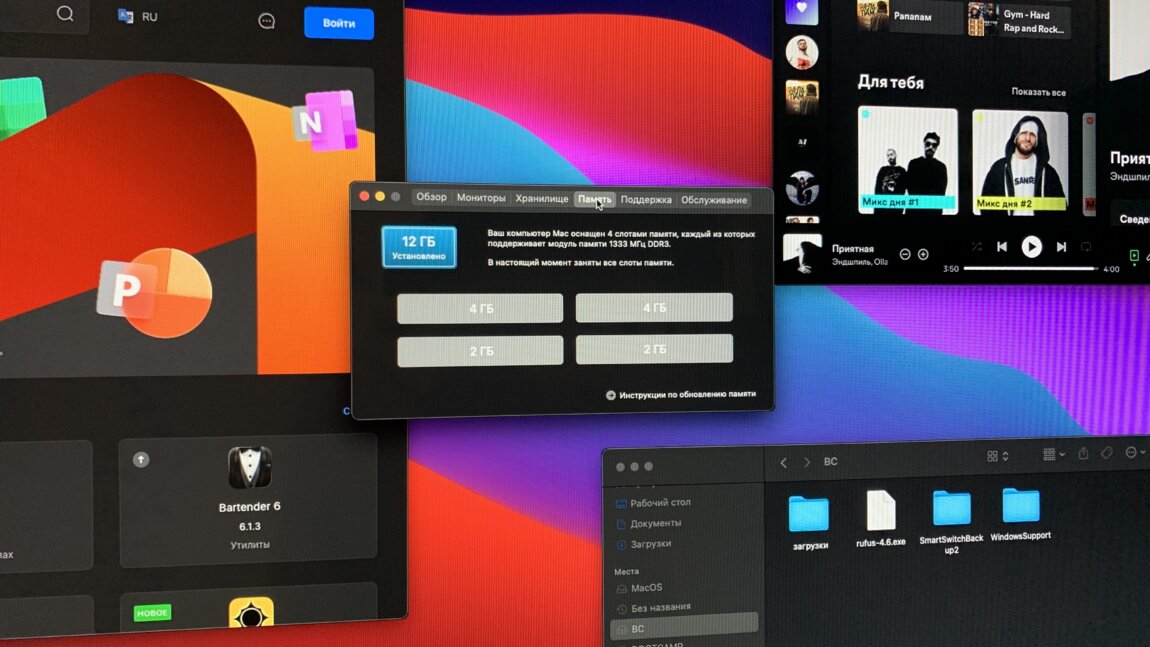Viewport: 1150px width, 647px height.
Task: Click the shuffle icon in the music player
Action: click(976, 247)
